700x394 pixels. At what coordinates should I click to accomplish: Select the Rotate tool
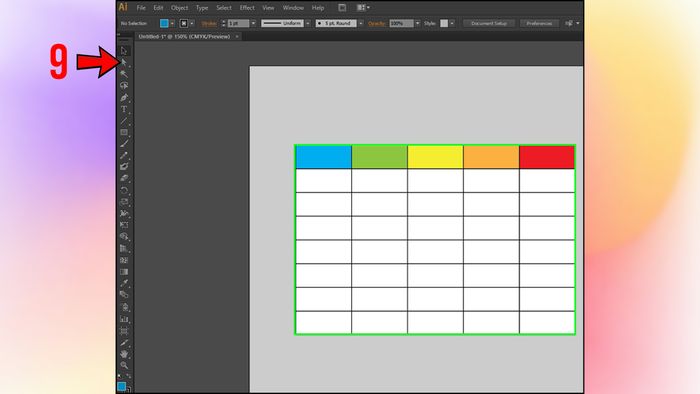click(124, 191)
